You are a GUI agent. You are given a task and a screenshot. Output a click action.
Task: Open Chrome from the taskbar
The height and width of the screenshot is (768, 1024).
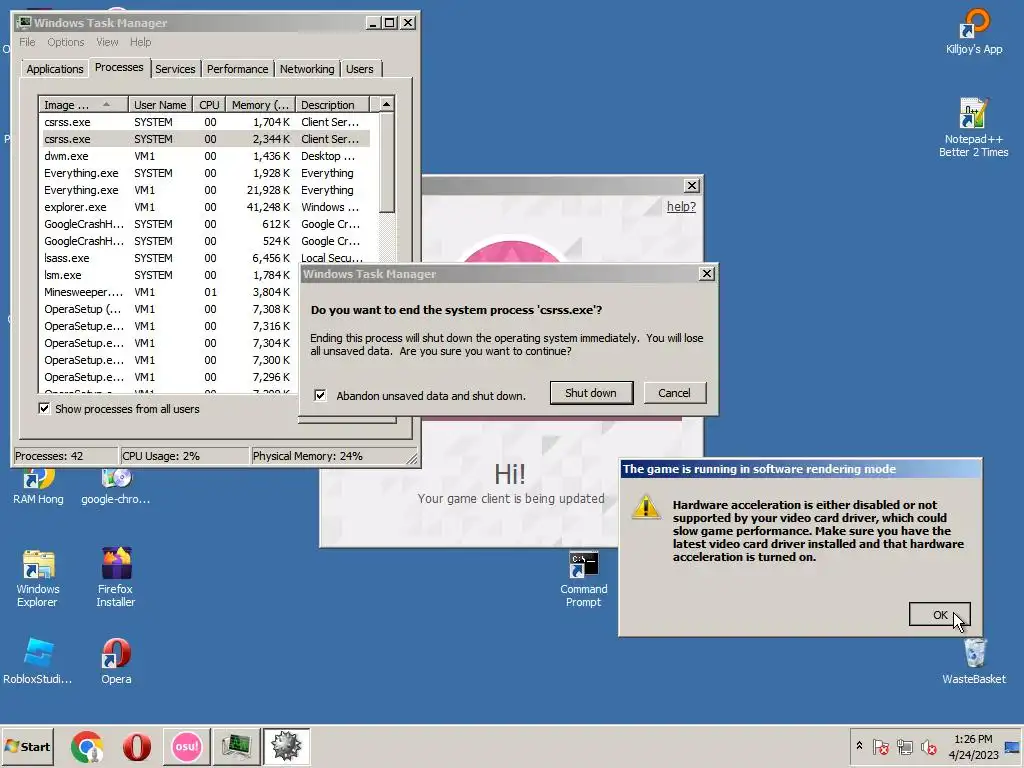click(x=87, y=746)
